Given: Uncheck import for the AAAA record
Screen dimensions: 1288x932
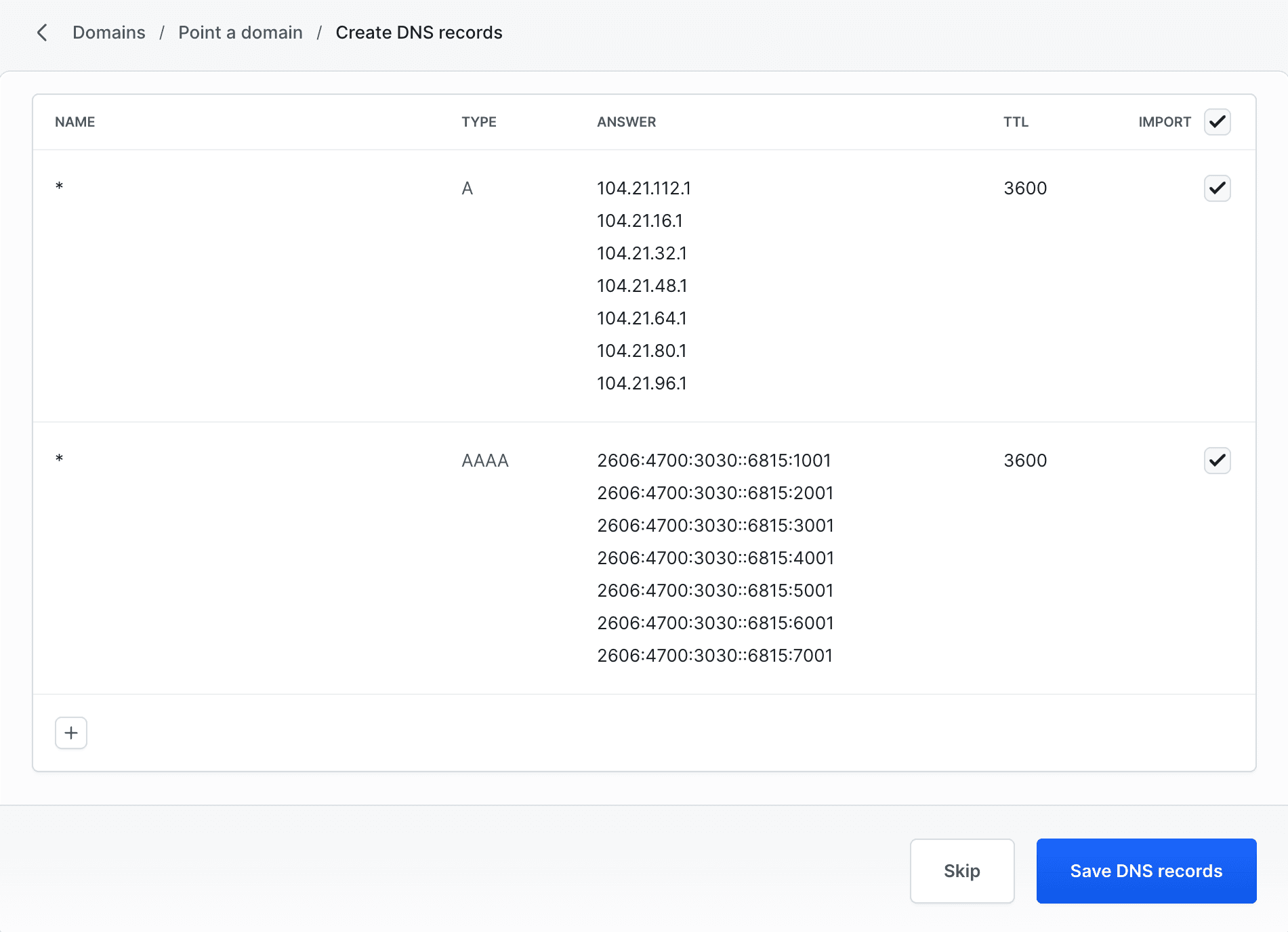Looking at the screenshot, I should coord(1217,461).
